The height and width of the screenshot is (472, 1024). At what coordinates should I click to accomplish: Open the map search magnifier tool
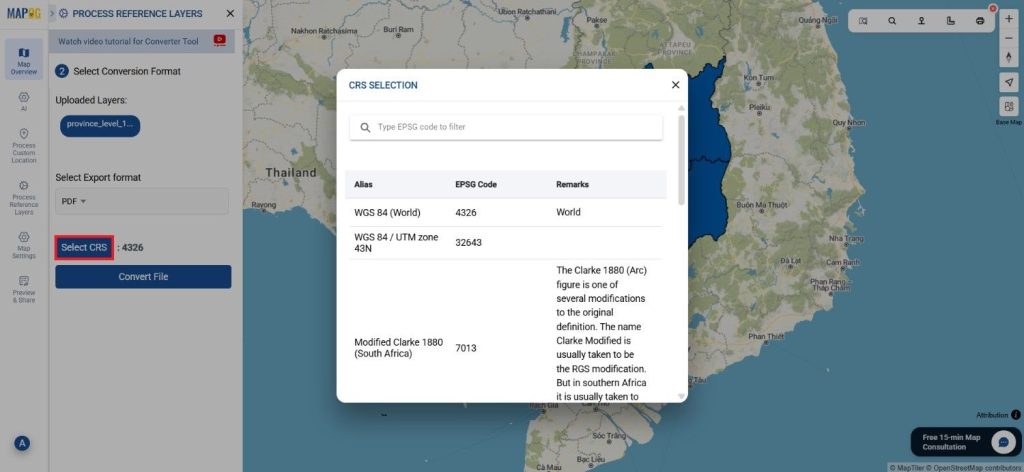tap(892, 21)
